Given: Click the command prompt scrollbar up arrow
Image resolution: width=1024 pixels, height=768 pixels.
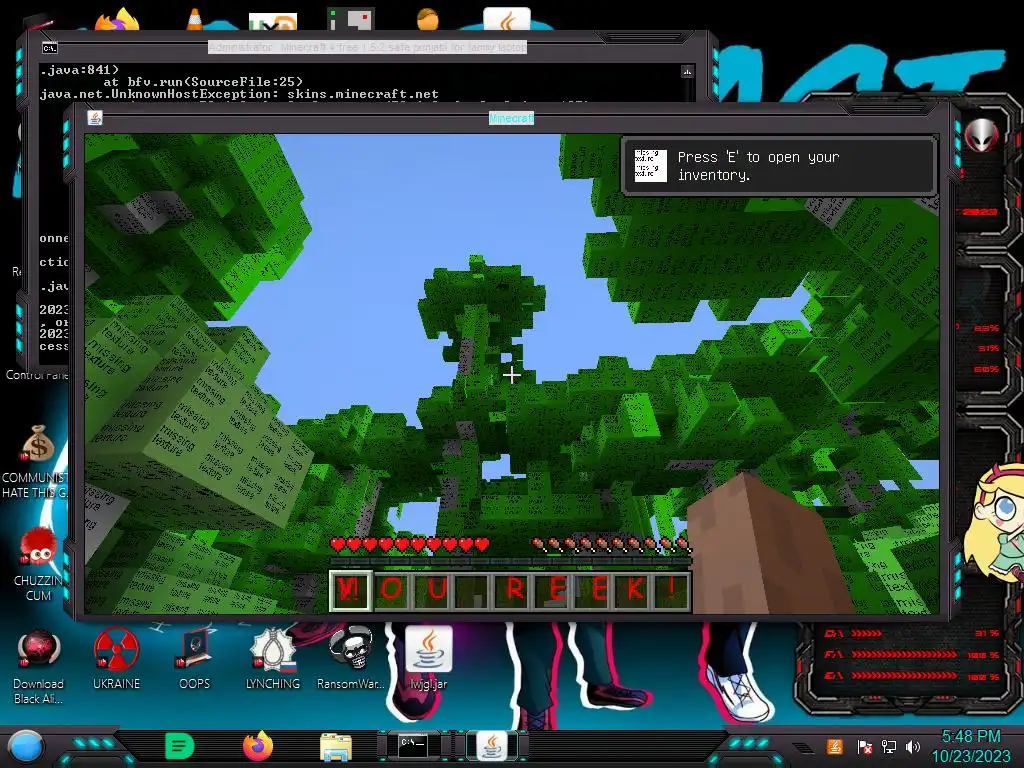Looking at the screenshot, I should tap(687, 71).
